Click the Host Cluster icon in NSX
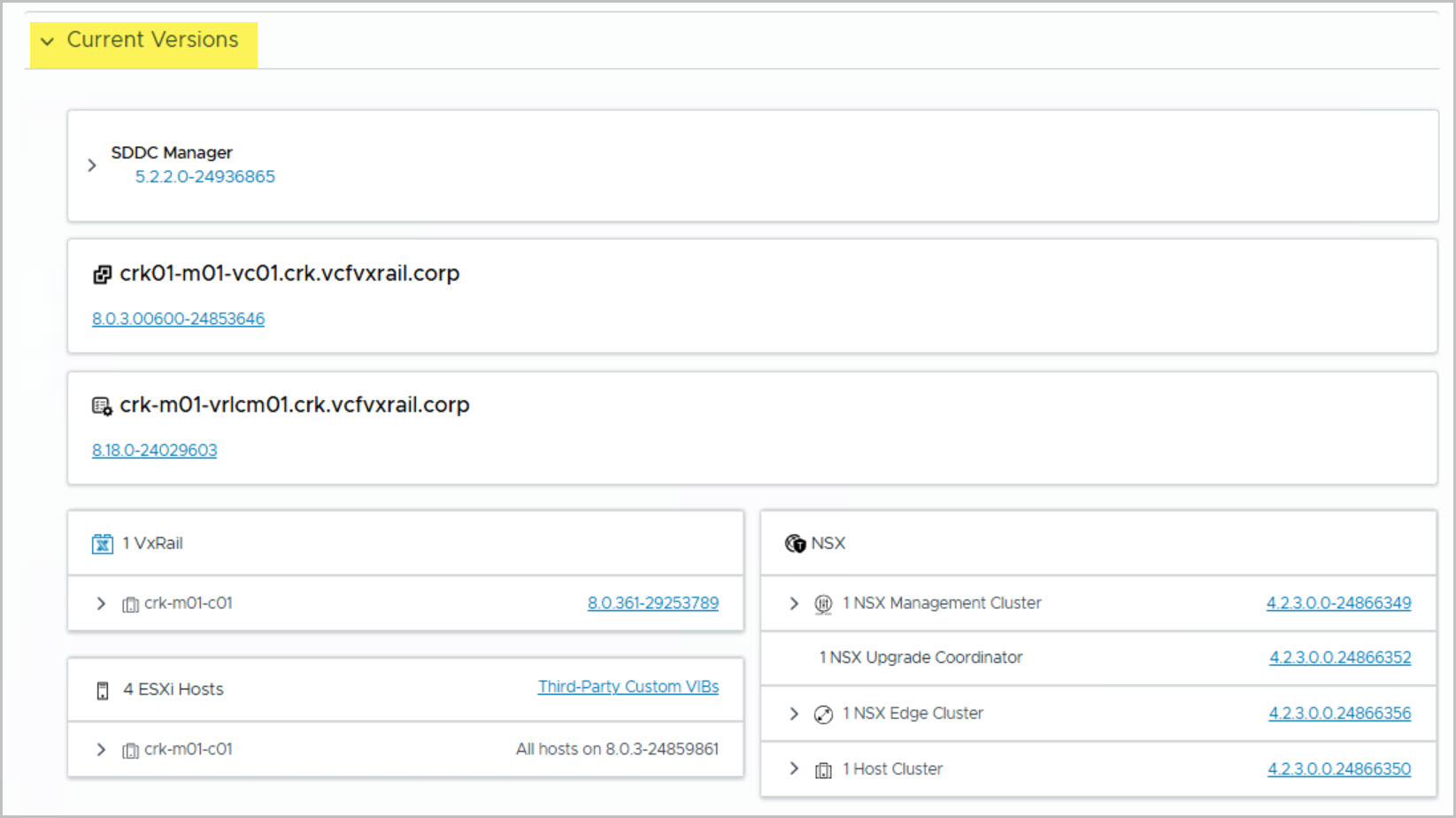Screen dimensions: 1456x818 click(823, 770)
